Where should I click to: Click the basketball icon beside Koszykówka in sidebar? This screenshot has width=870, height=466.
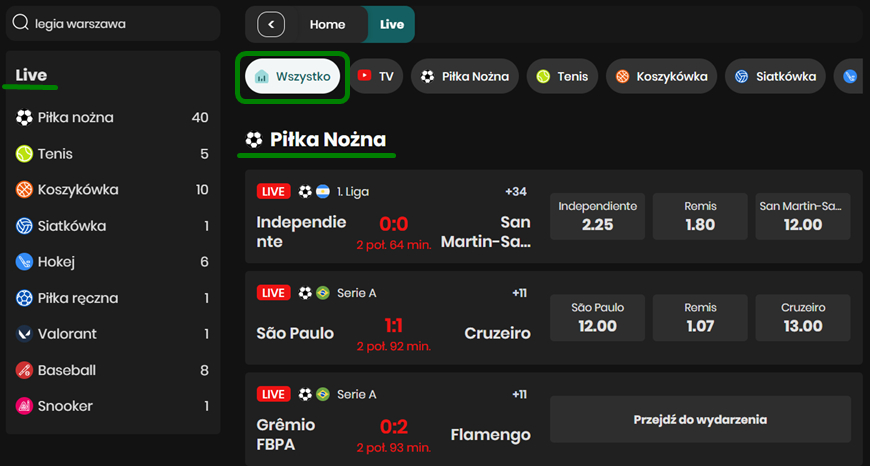pos(24,190)
